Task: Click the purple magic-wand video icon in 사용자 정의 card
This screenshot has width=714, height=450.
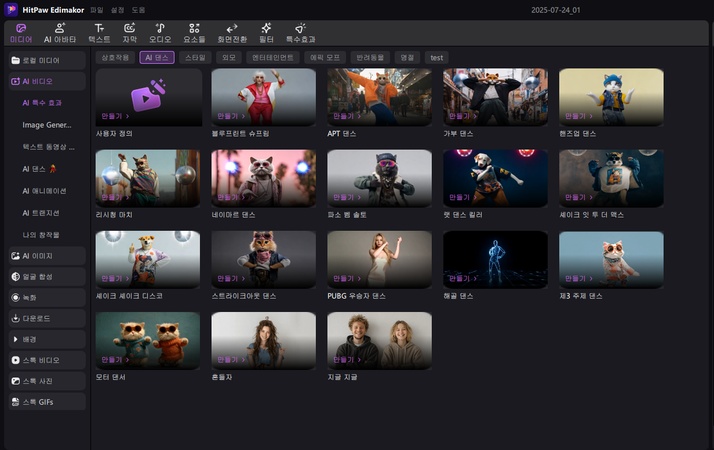Action: [x=148, y=95]
